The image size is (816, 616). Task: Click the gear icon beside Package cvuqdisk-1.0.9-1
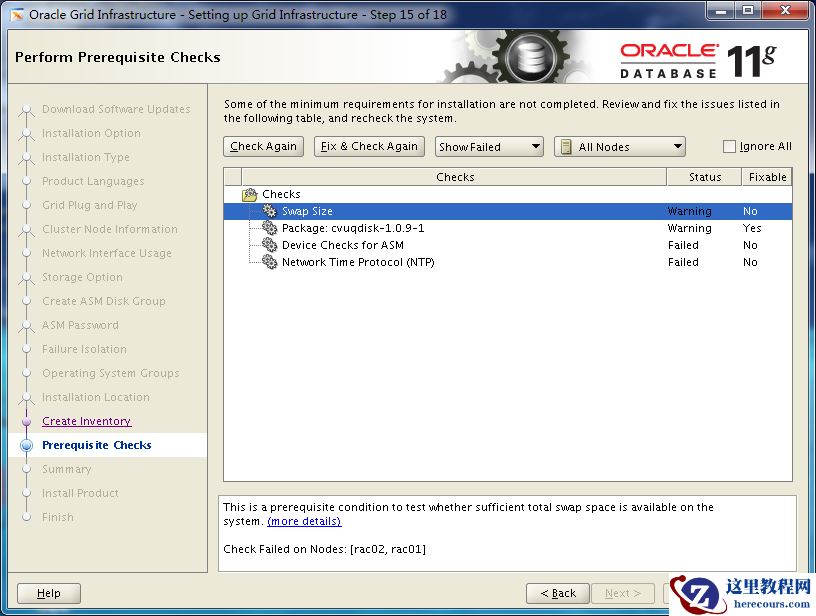[x=269, y=228]
